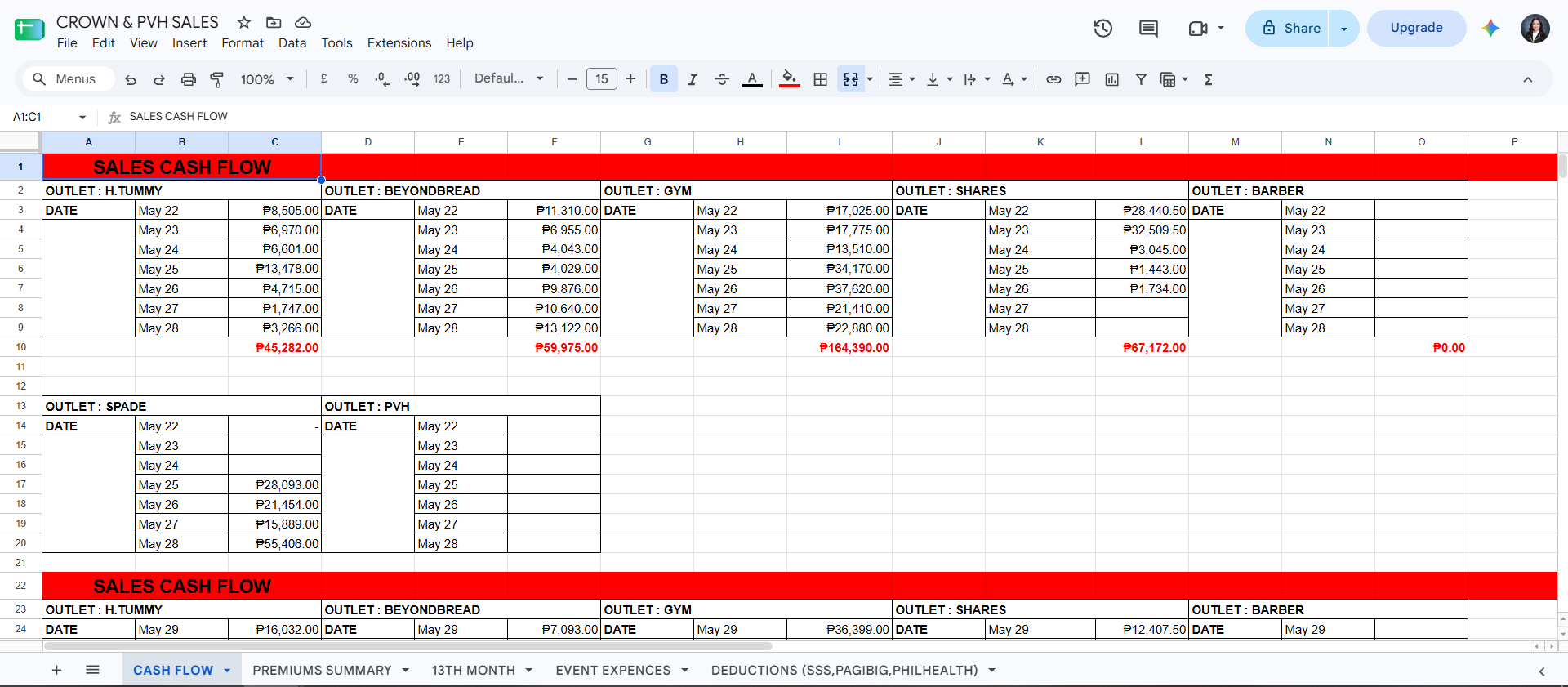
Task: Open the comments panel icon
Action: (1148, 29)
